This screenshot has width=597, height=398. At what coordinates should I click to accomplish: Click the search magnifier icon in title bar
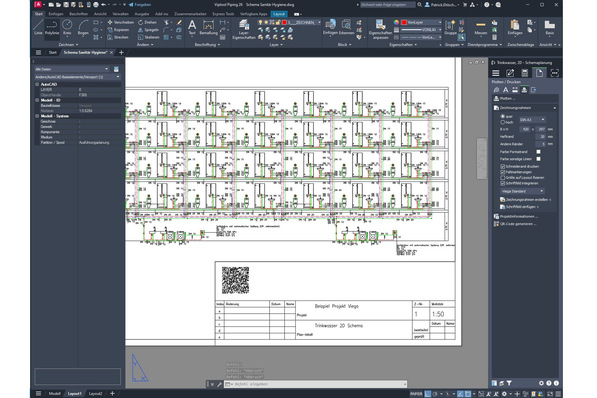click(x=419, y=5)
